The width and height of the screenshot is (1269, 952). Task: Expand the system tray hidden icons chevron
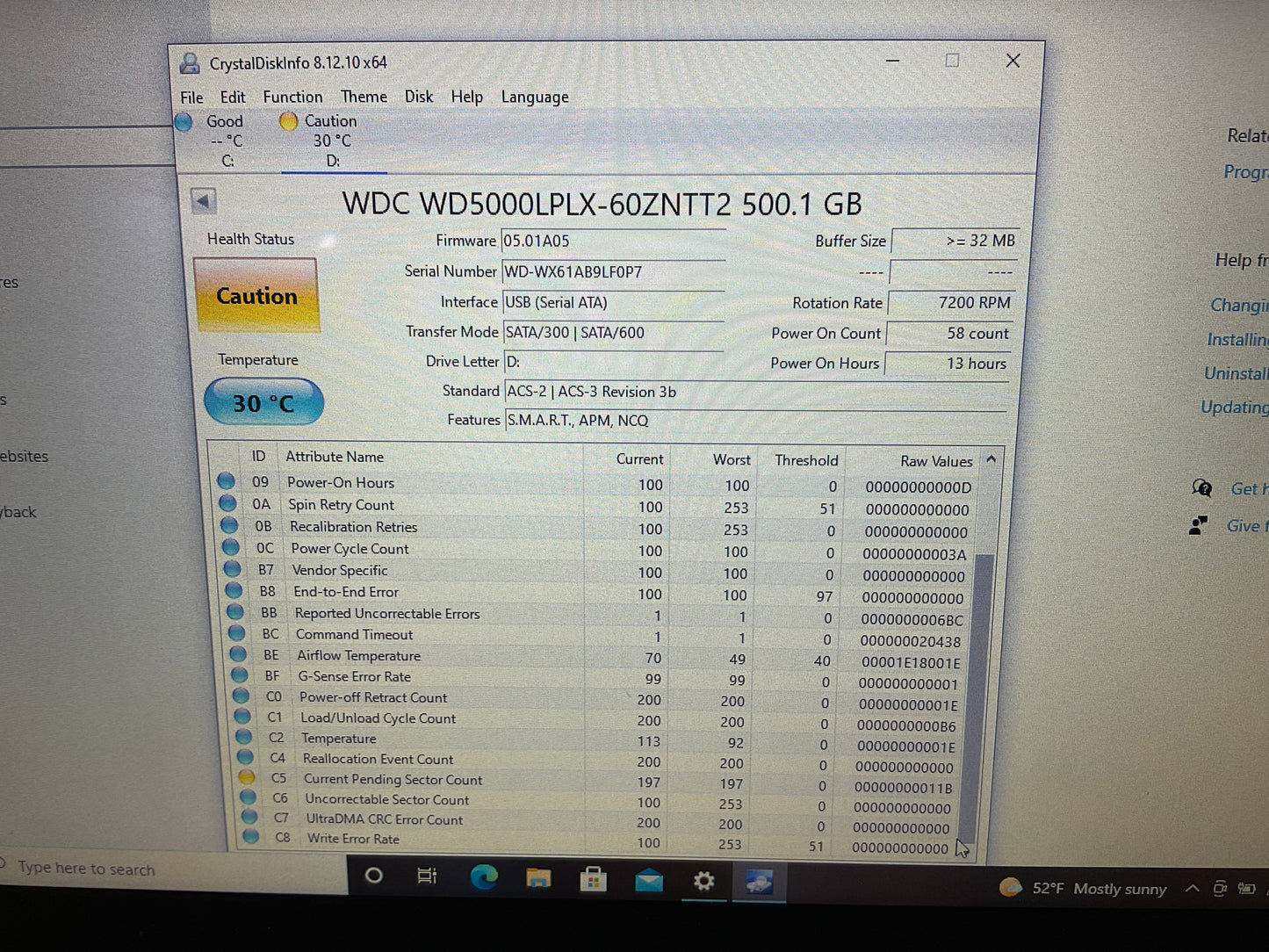coord(1192,889)
